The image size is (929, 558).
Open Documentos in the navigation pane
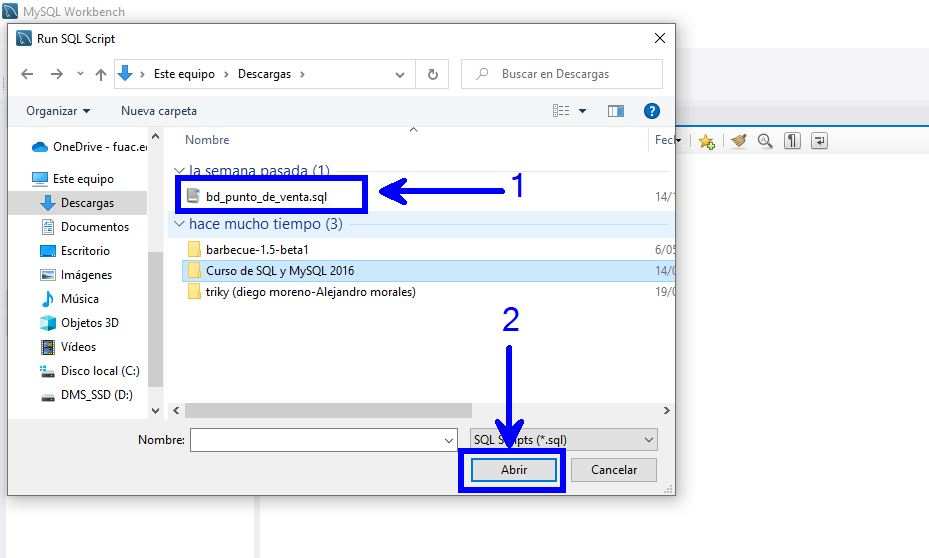pyautogui.click(x=85, y=227)
